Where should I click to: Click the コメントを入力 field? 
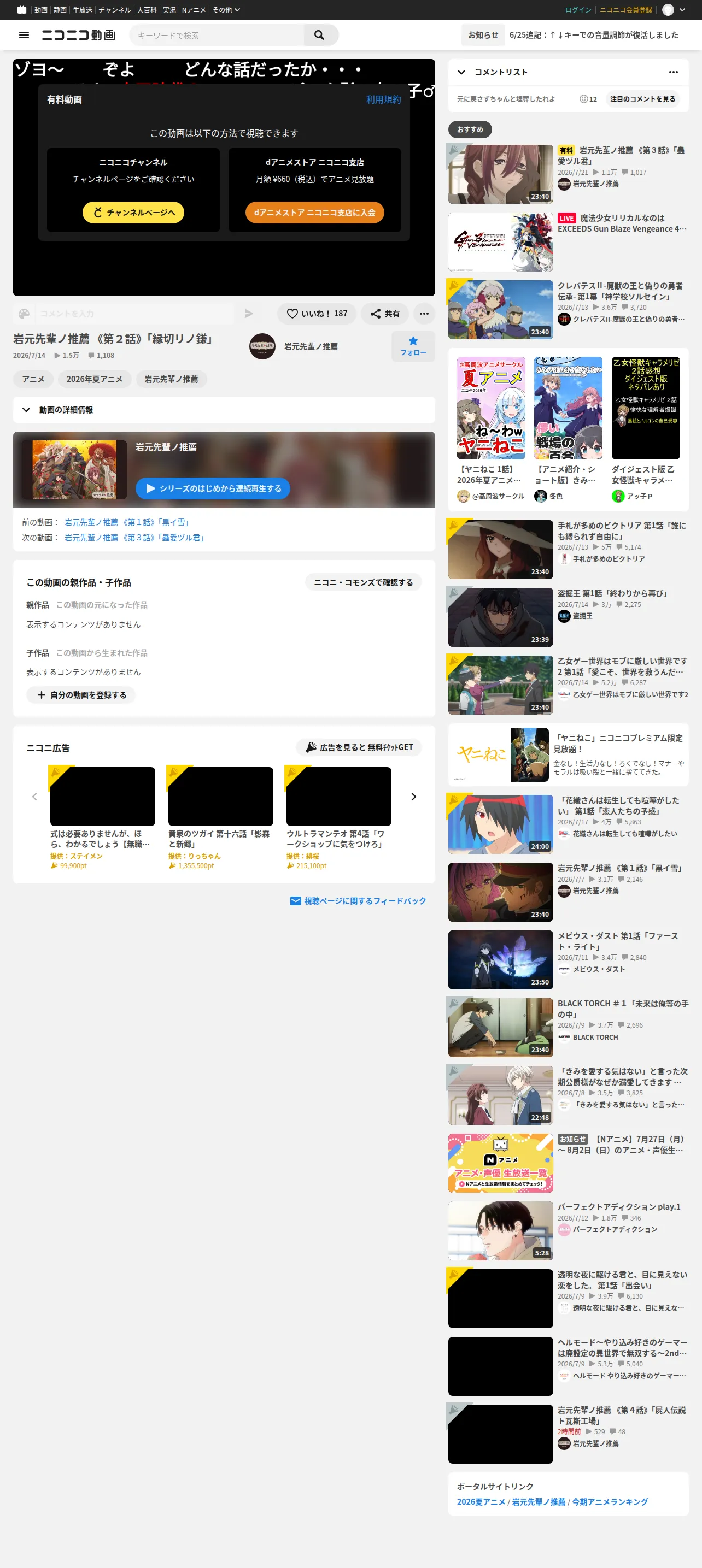tap(135, 314)
